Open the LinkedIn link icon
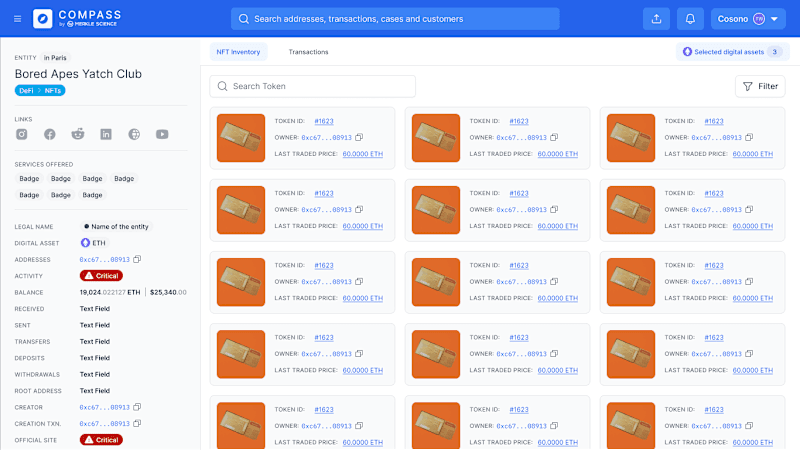 click(x=106, y=134)
